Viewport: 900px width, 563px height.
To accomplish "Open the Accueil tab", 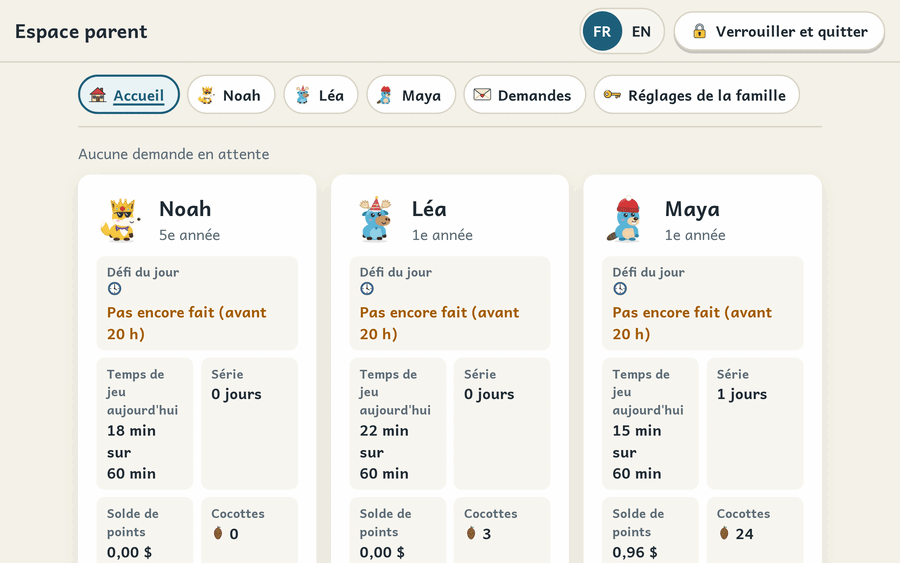I will pyautogui.click(x=129, y=95).
